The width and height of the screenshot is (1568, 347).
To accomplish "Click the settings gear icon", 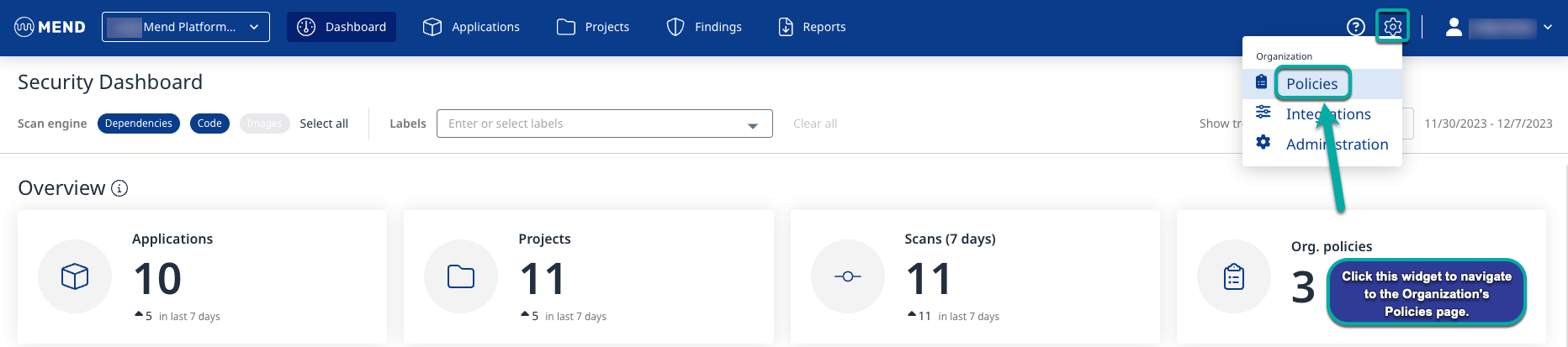I will (x=1392, y=27).
